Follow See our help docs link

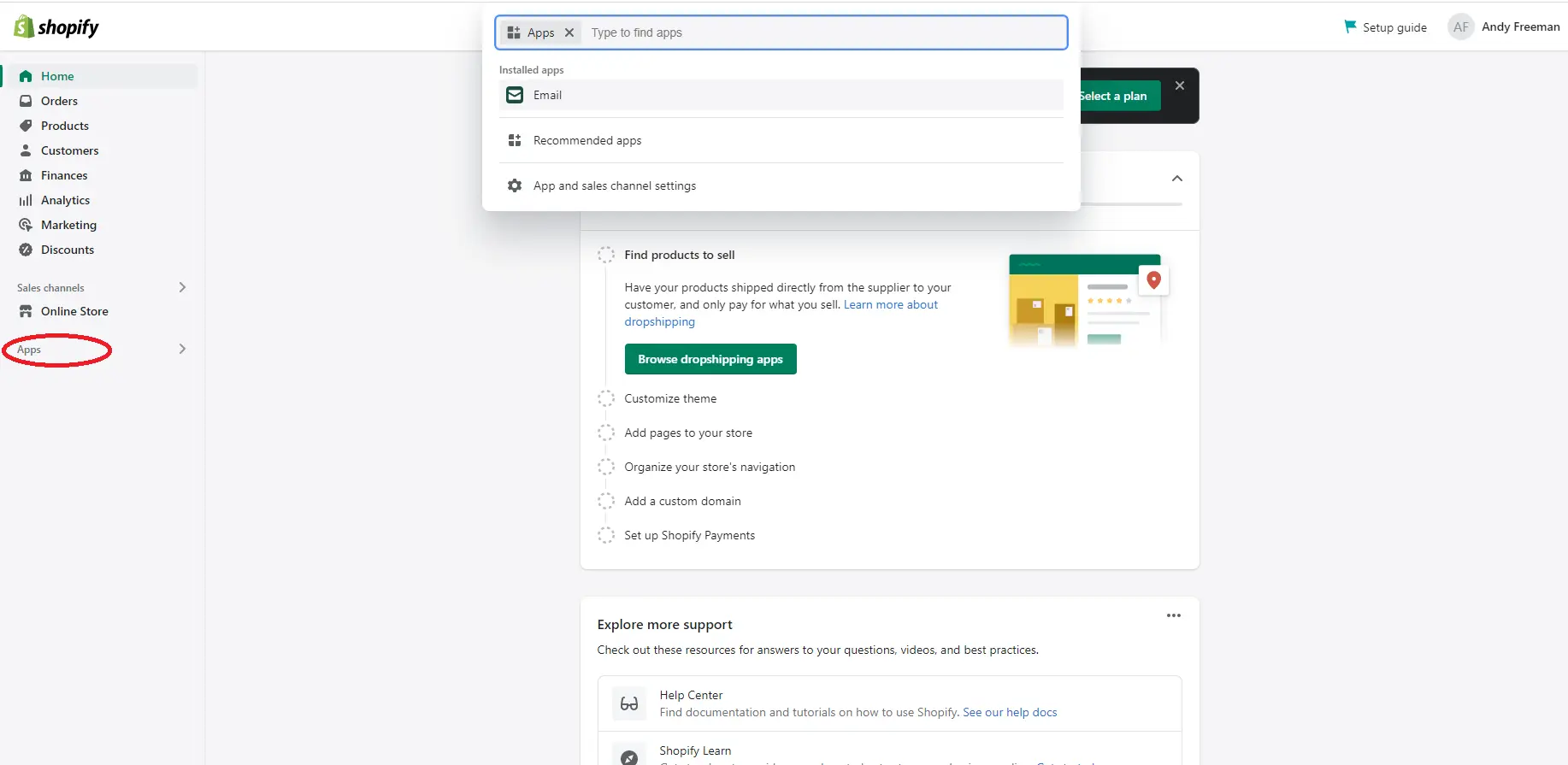point(1010,712)
